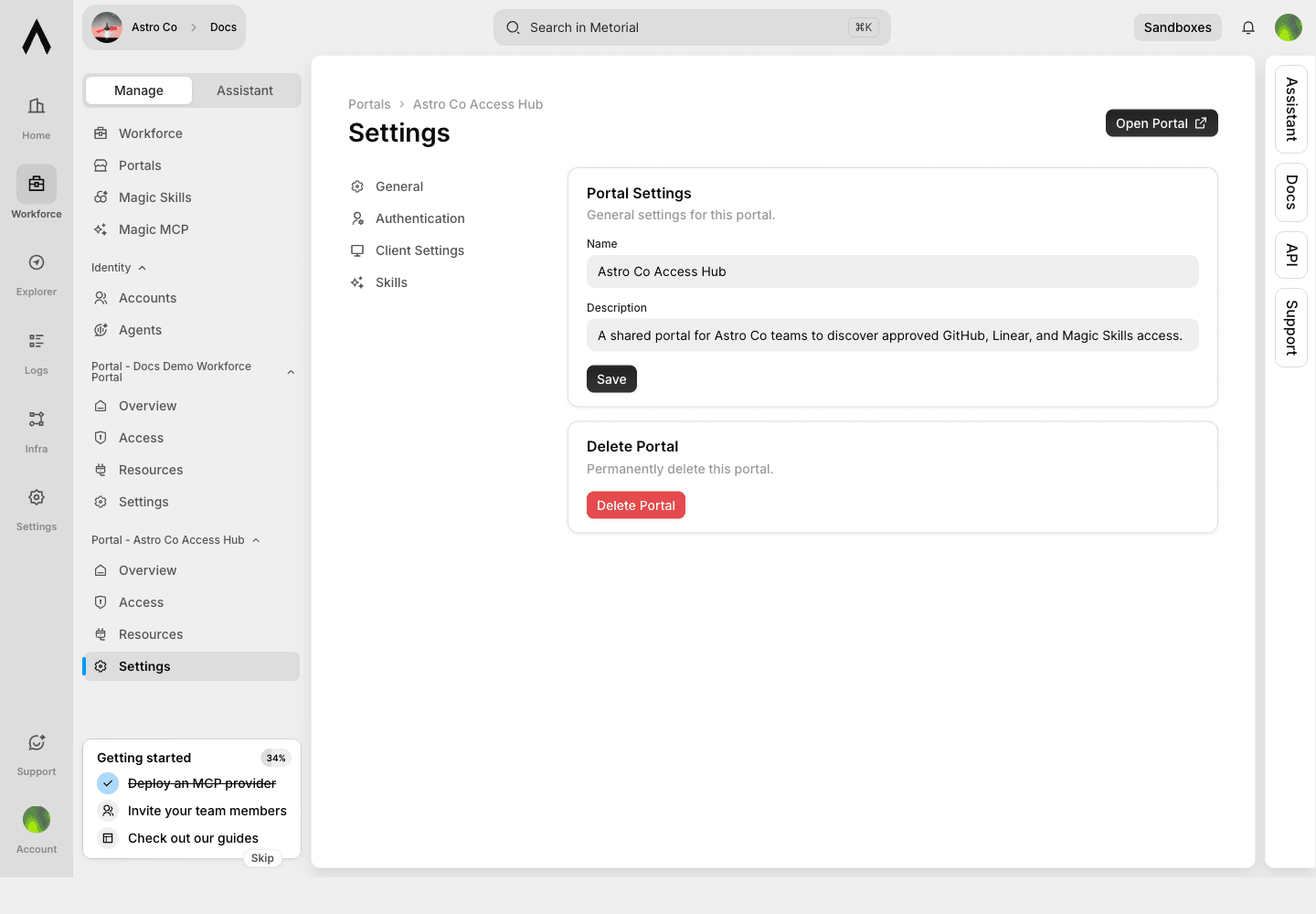1316x914 pixels.
Task: Open Home in the left rail
Action: tap(37, 119)
